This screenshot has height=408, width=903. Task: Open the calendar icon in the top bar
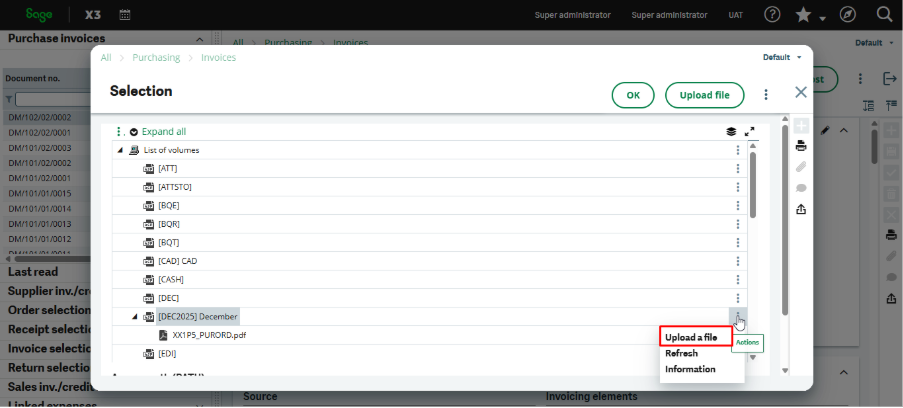click(x=125, y=15)
